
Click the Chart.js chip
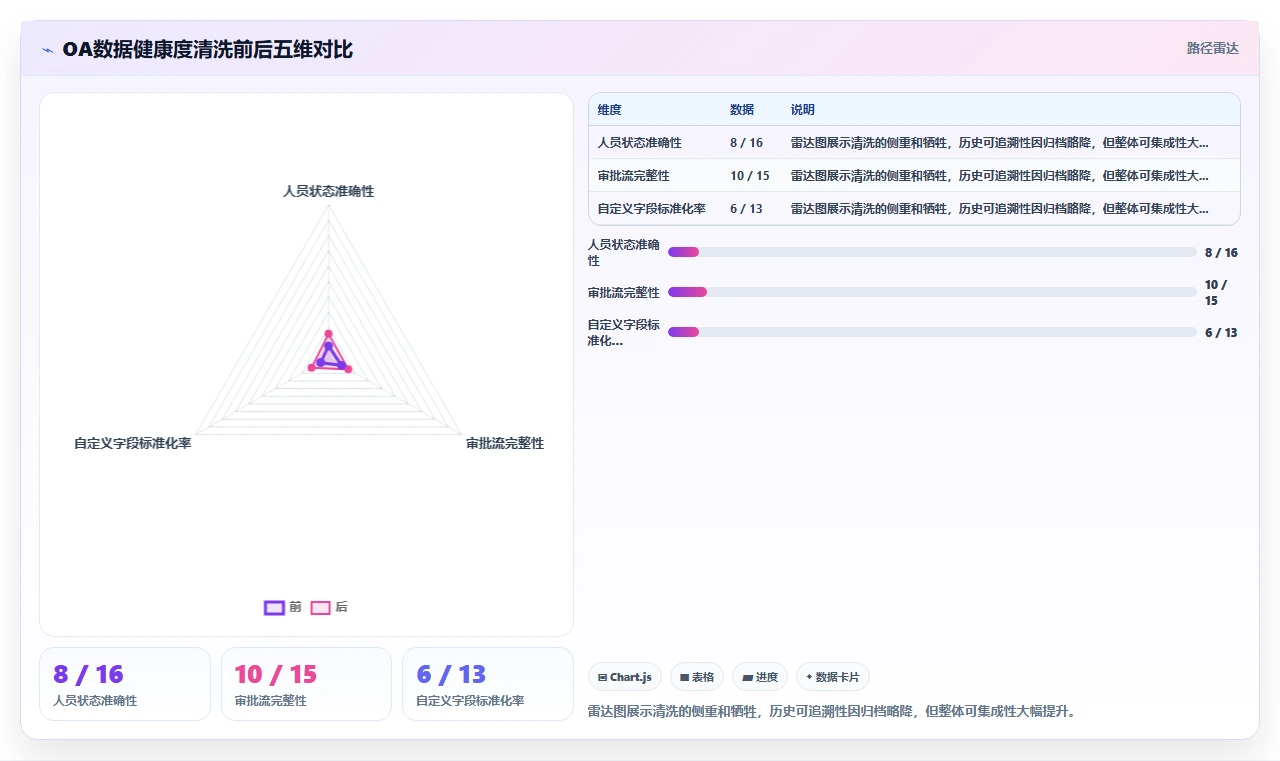click(x=625, y=677)
